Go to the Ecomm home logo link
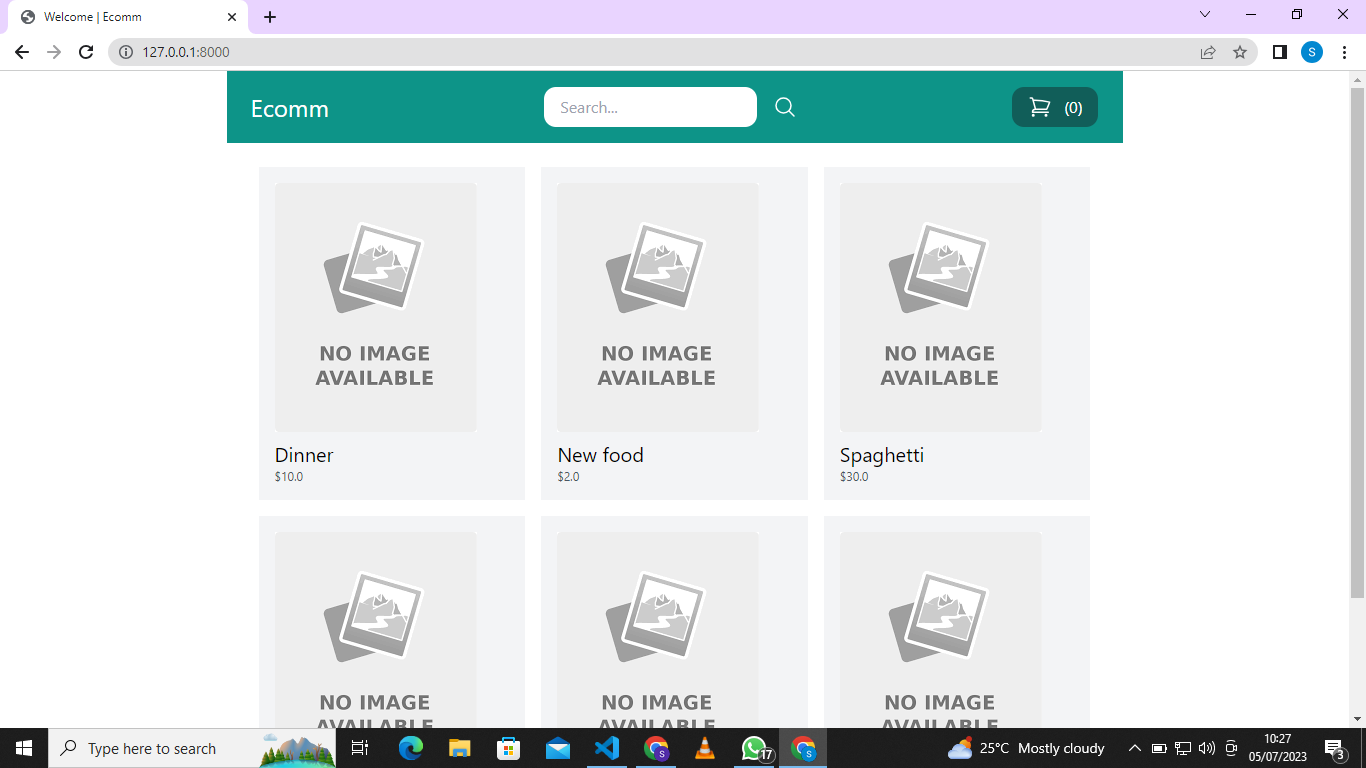Image resolution: width=1366 pixels, height=768 pixels. tap(290, 109)
